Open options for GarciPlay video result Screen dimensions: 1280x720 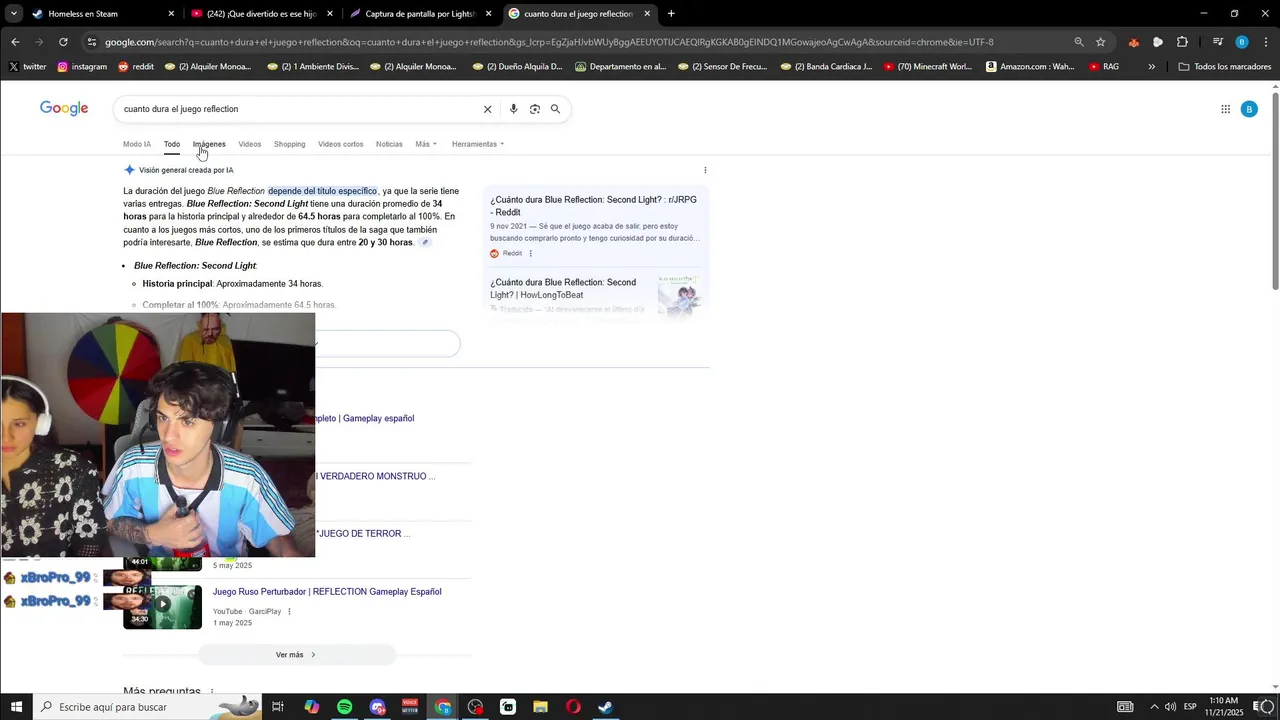[x=290, y=611]
